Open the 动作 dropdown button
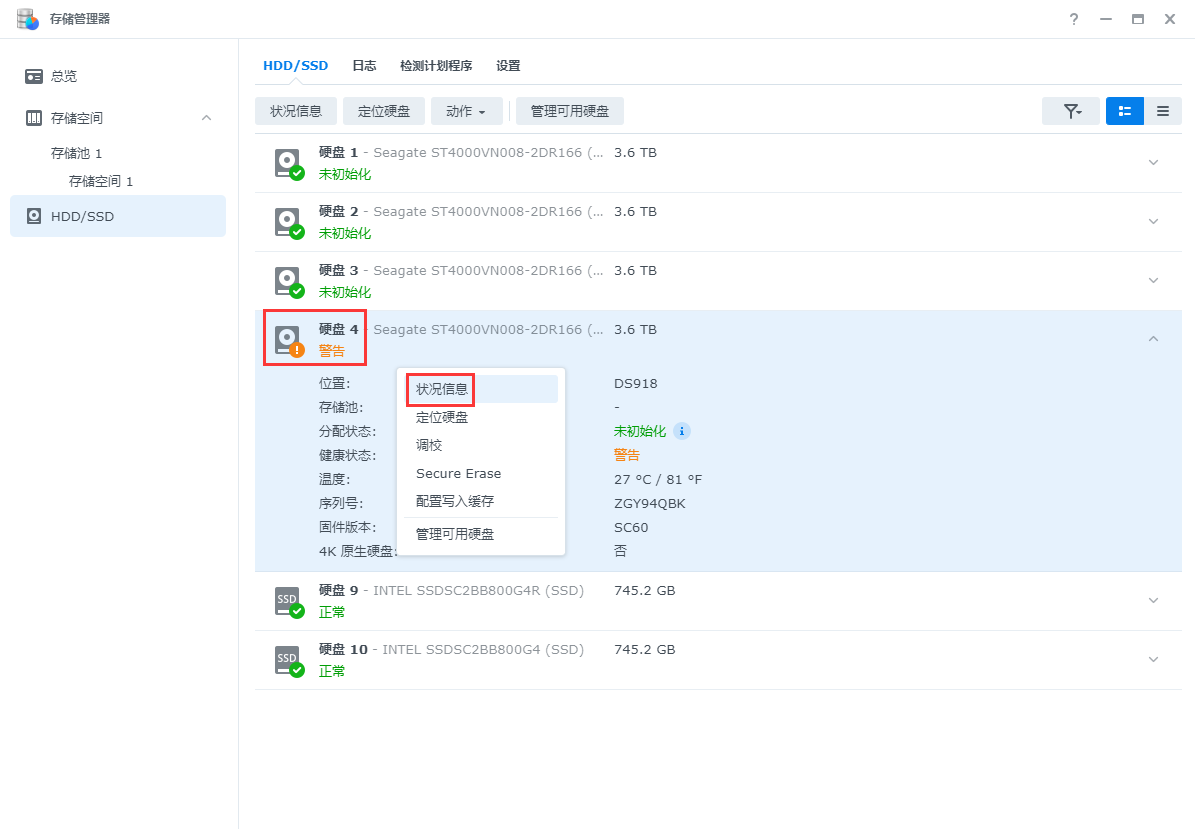The image size is (1195, 829). point(466,111)
